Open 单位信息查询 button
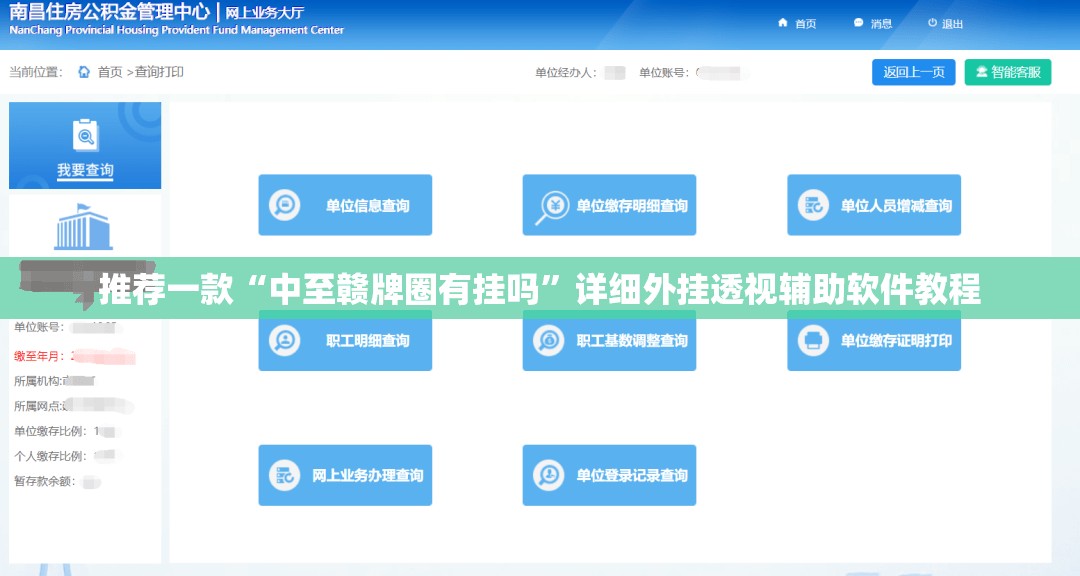This screenshot has width=1080, height=576. 345,205
